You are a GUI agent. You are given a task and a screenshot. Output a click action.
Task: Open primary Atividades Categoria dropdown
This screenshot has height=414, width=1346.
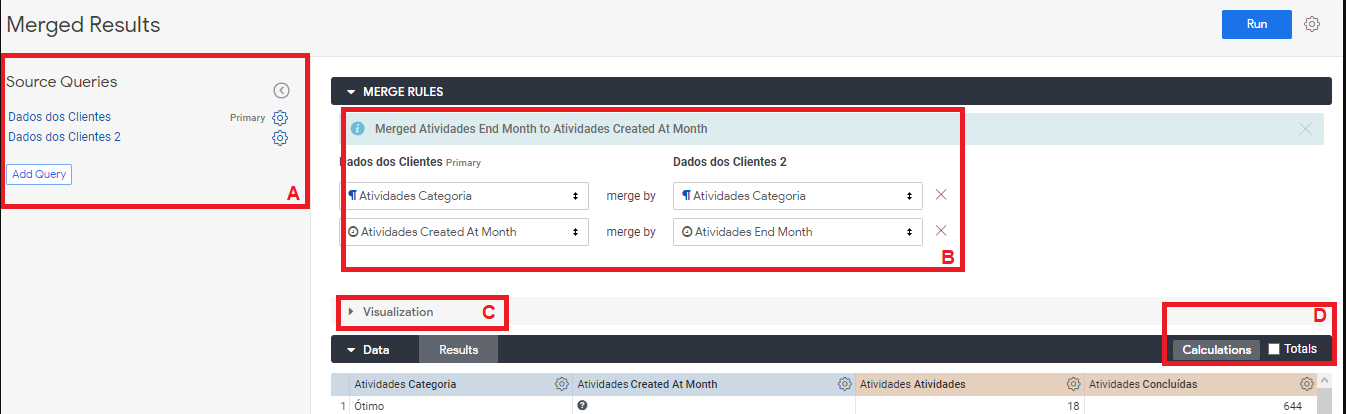click(x=464, y=196)
